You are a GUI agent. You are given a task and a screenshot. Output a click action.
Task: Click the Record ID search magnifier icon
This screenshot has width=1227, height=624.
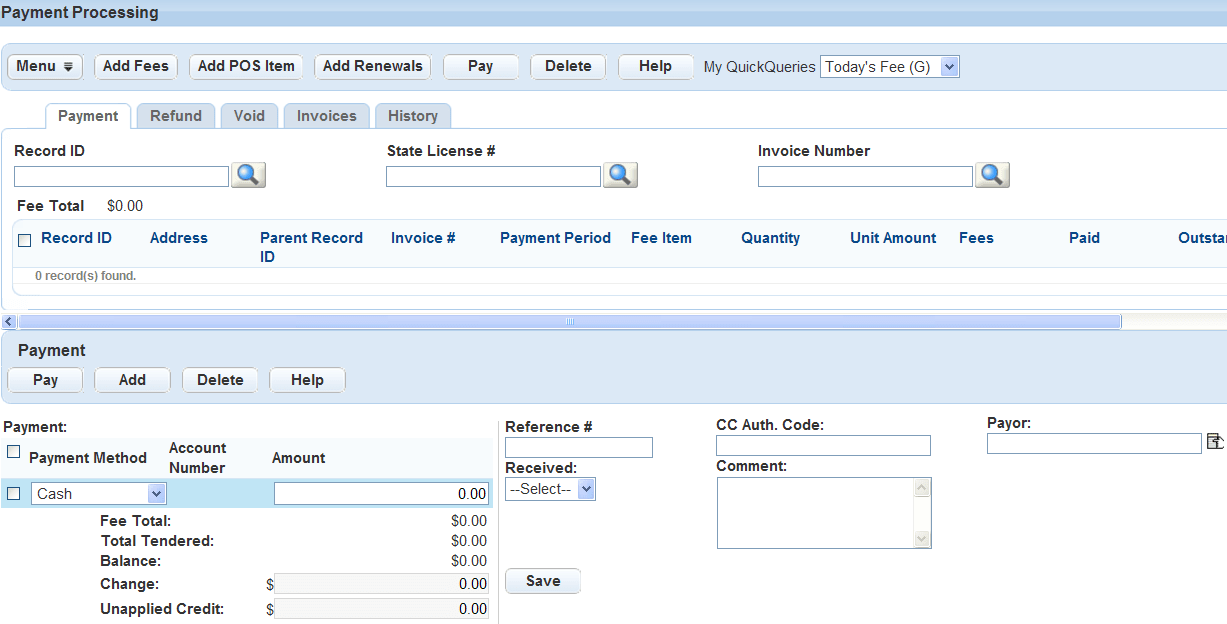coord(248,175)
